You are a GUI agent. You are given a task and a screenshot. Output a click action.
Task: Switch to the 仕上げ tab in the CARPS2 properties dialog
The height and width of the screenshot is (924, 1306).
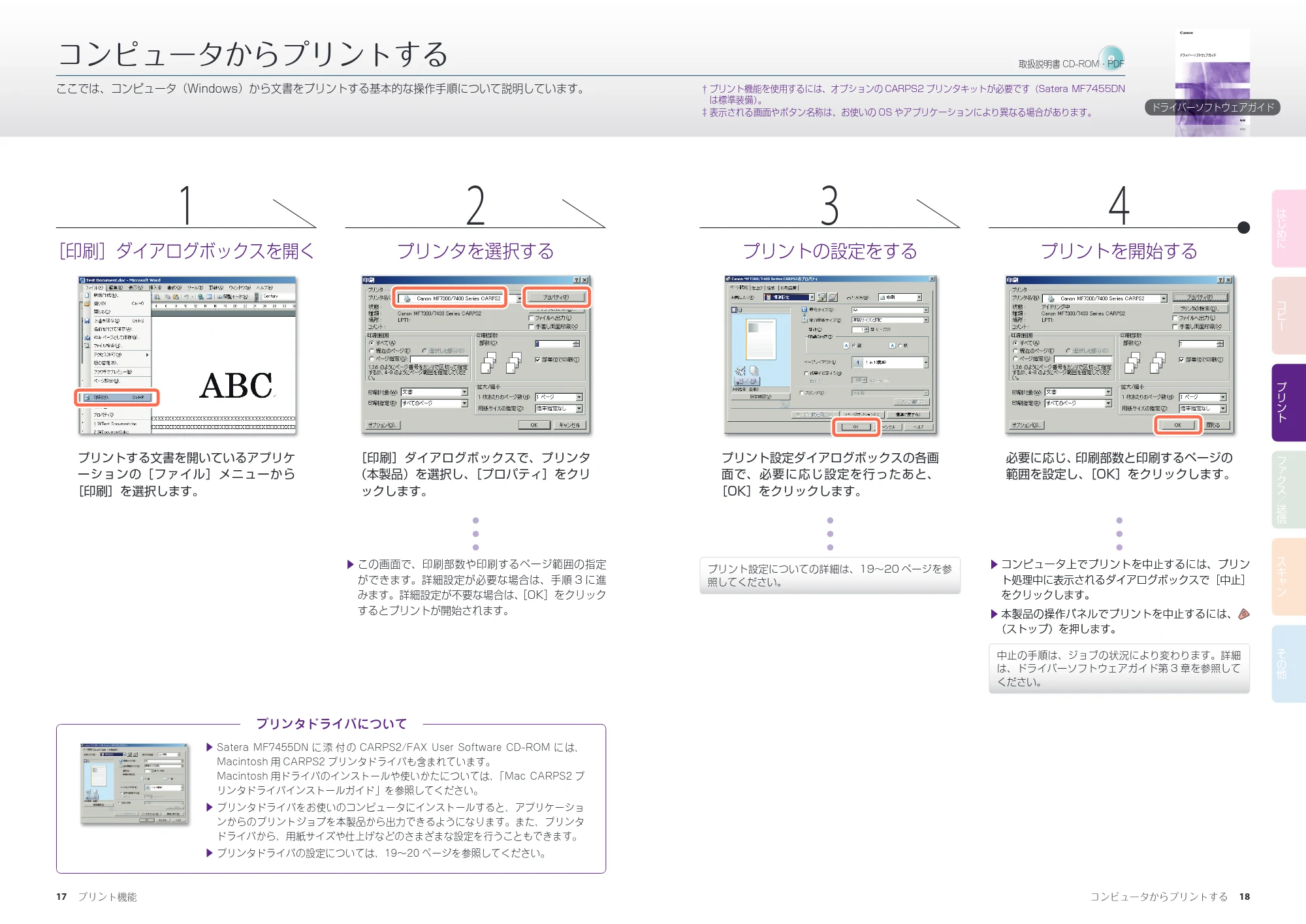(757, 287)
